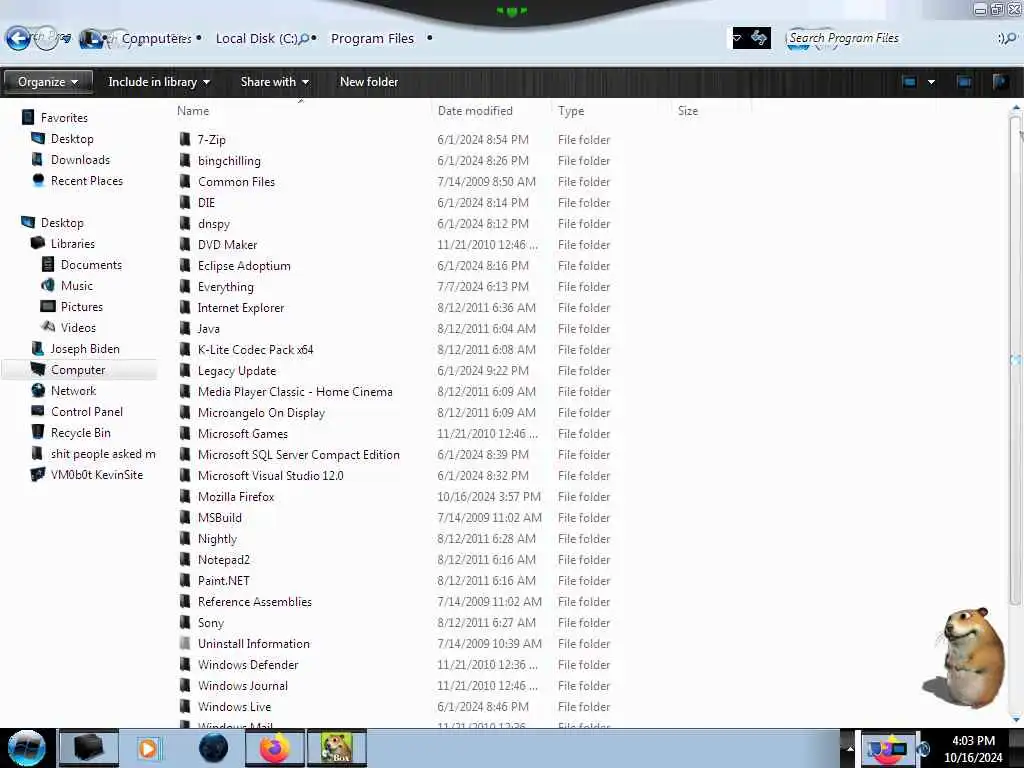Select the bingchilling folder icon
The width and height of the screenshot is (1024, 768).
[185, 160]
